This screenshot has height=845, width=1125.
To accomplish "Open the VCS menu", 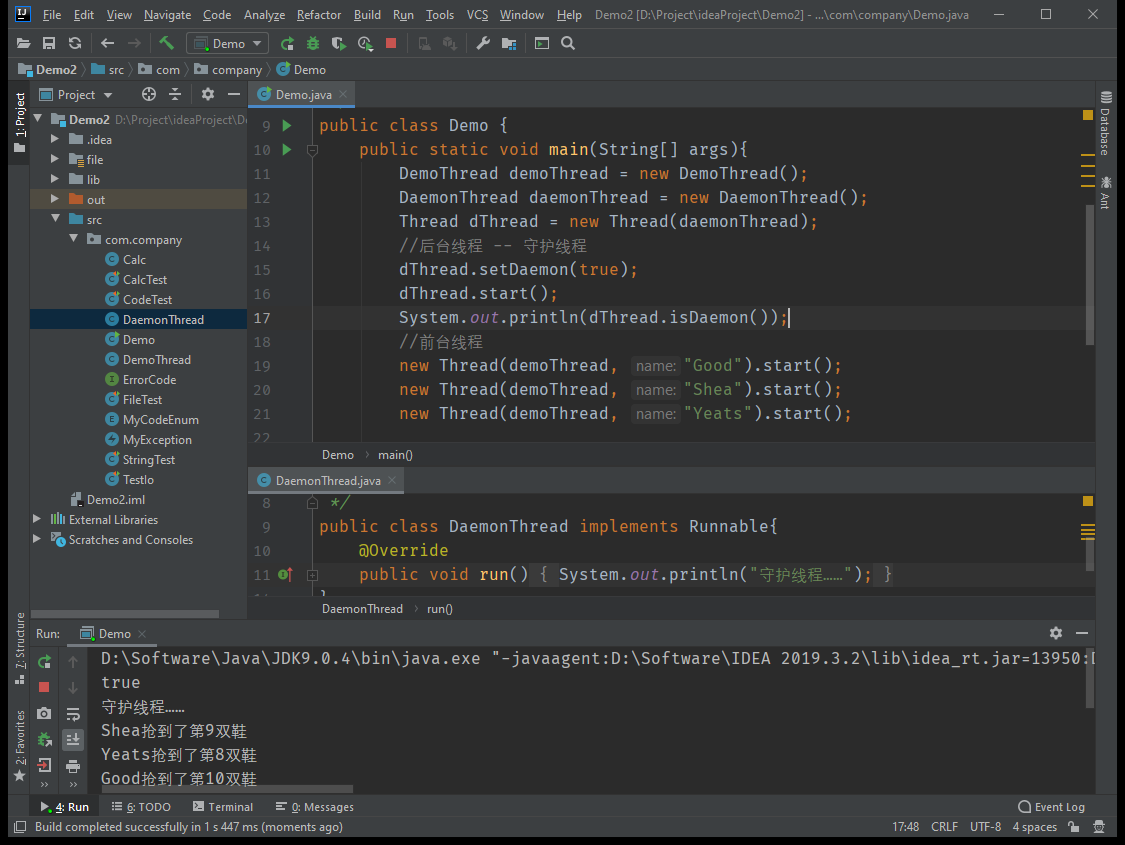I will (x=477, y=15).
